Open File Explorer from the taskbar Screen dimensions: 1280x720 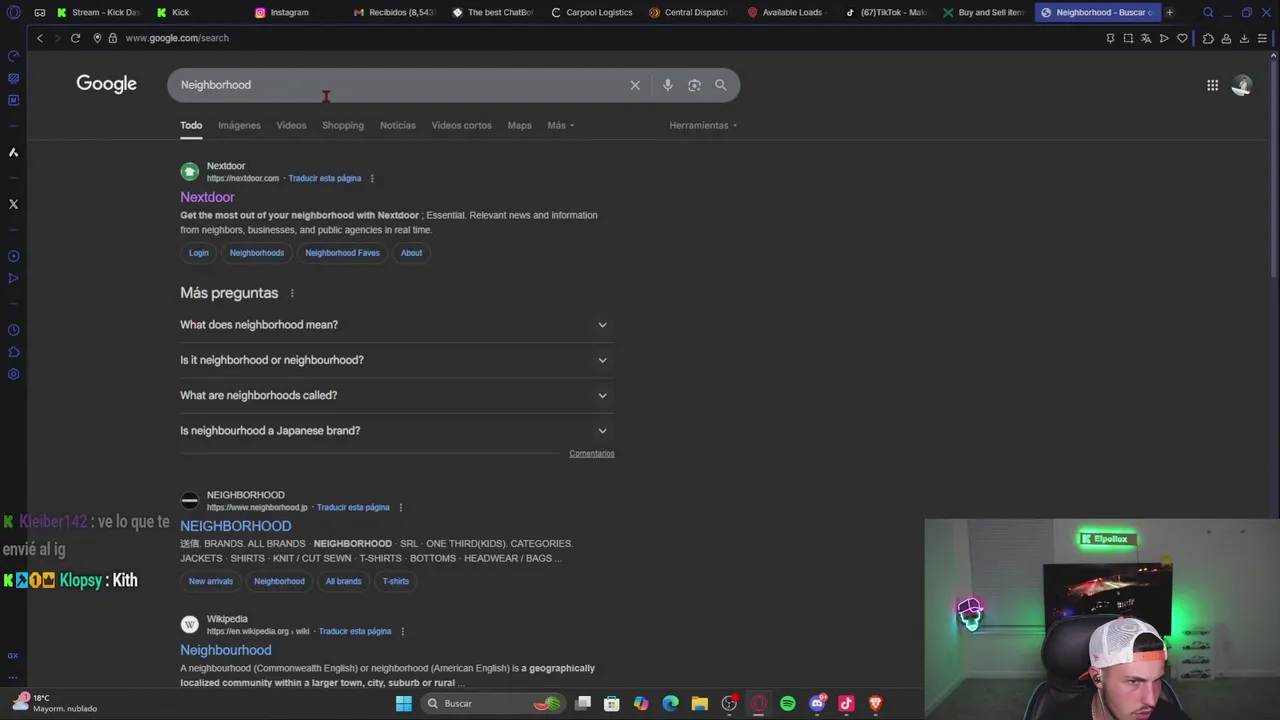[x=700, y=704]
